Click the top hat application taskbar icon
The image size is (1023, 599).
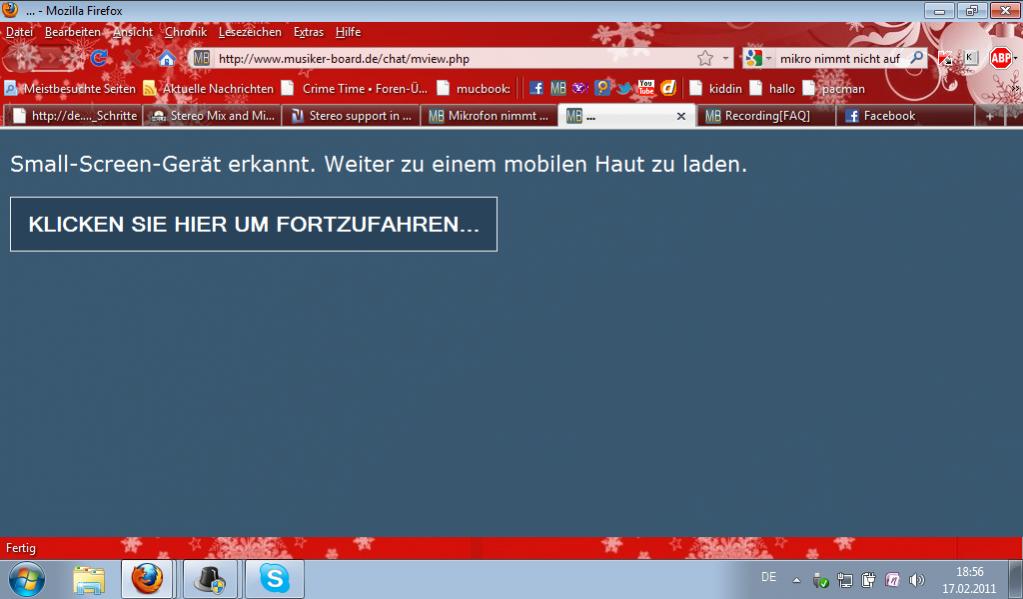(210, 579)
